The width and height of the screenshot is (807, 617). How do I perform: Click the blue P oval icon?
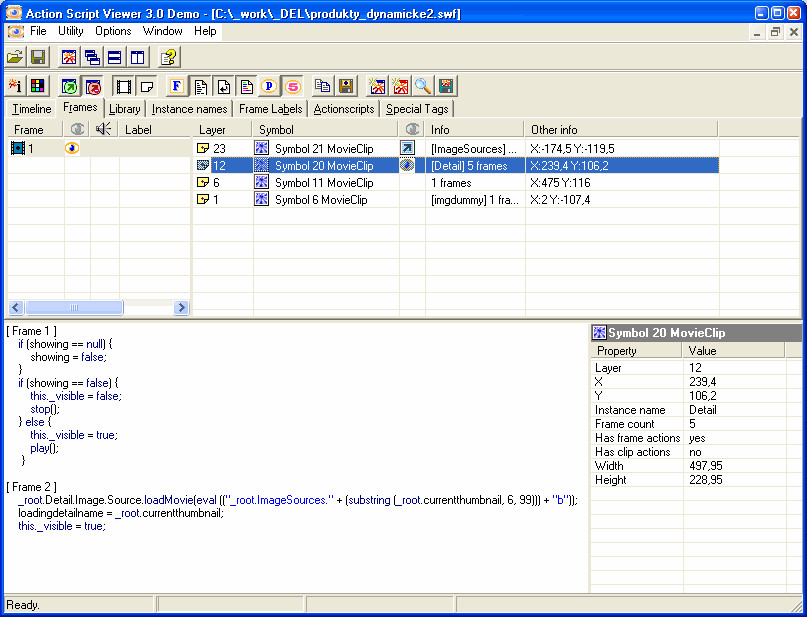[x=269, y=86]
